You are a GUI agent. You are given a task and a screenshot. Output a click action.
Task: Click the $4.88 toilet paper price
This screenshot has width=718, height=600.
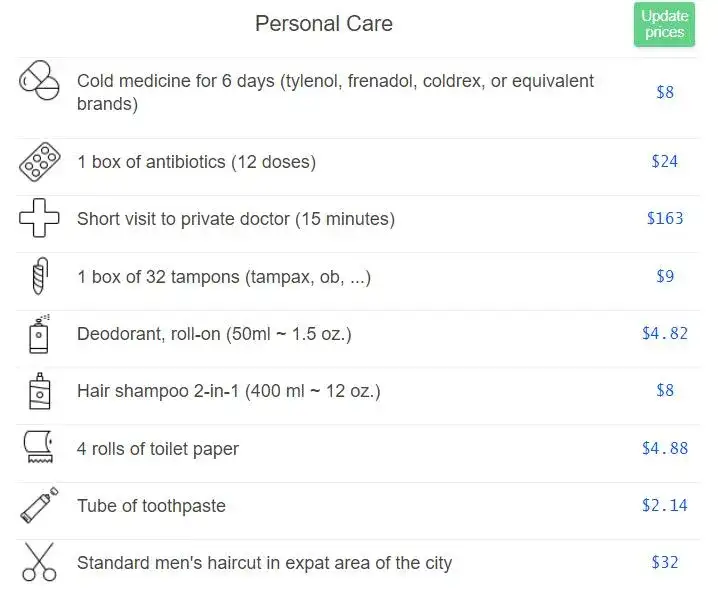[665, 448]
